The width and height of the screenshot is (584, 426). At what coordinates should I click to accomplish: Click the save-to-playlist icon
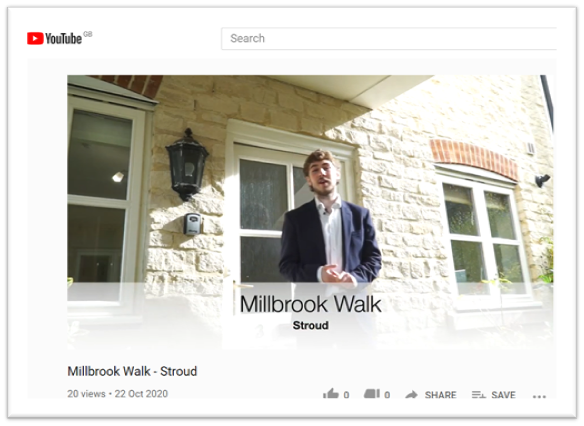point(479,394)
